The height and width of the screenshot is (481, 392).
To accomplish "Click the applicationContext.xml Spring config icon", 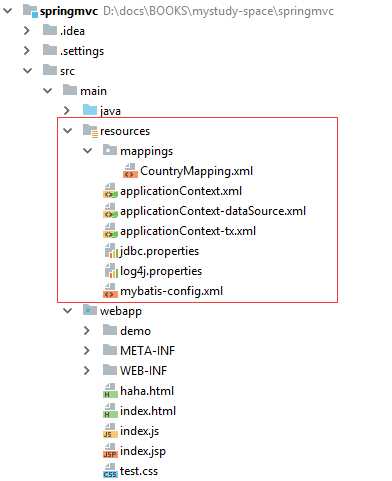I will click(110, 191).
